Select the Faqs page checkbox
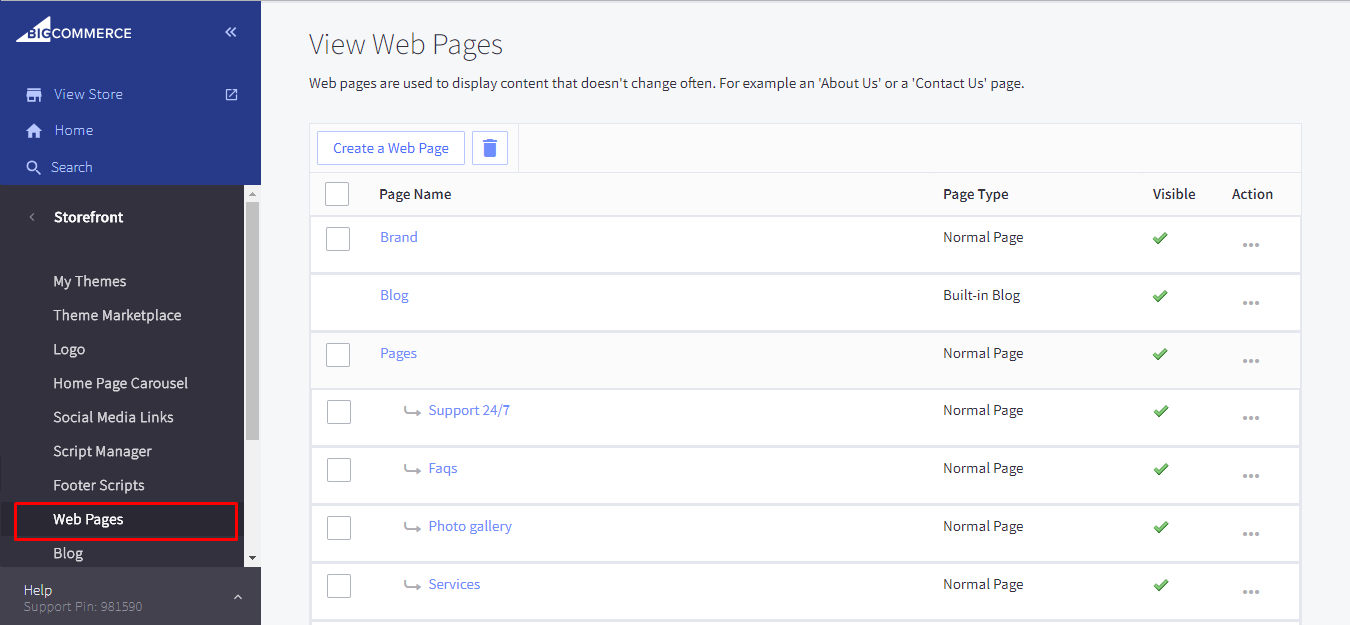1350x625 pixels. pyautogui.click(x=339, y=469)
